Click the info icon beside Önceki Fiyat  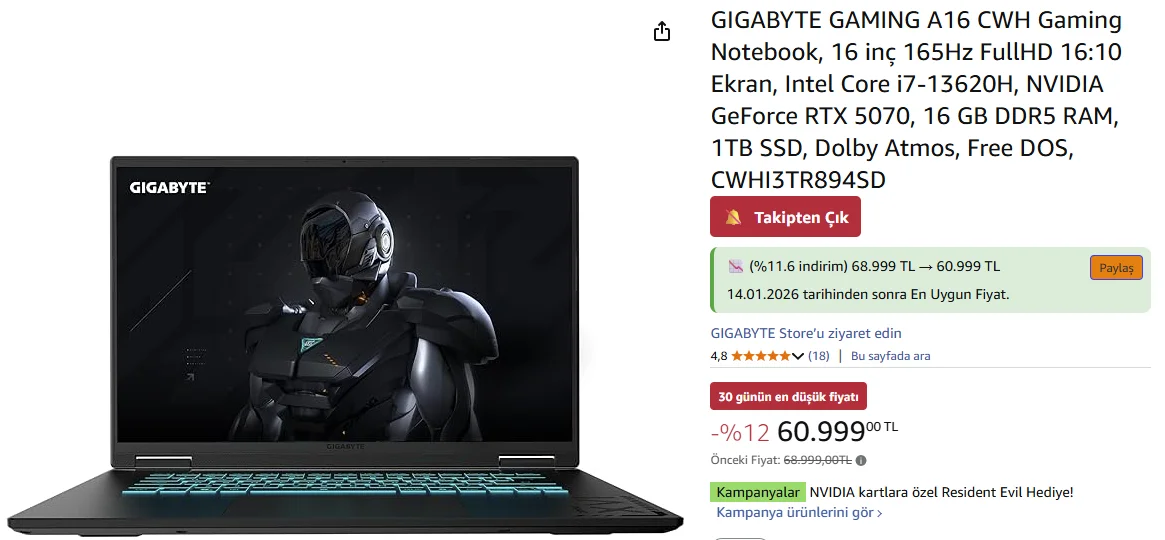coord(860,461)
